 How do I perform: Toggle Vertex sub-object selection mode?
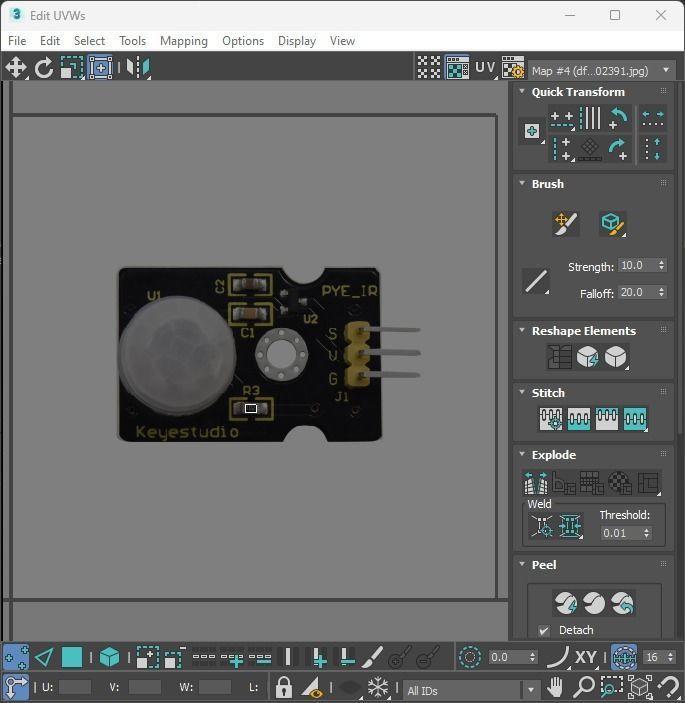[x=16, y=658]
